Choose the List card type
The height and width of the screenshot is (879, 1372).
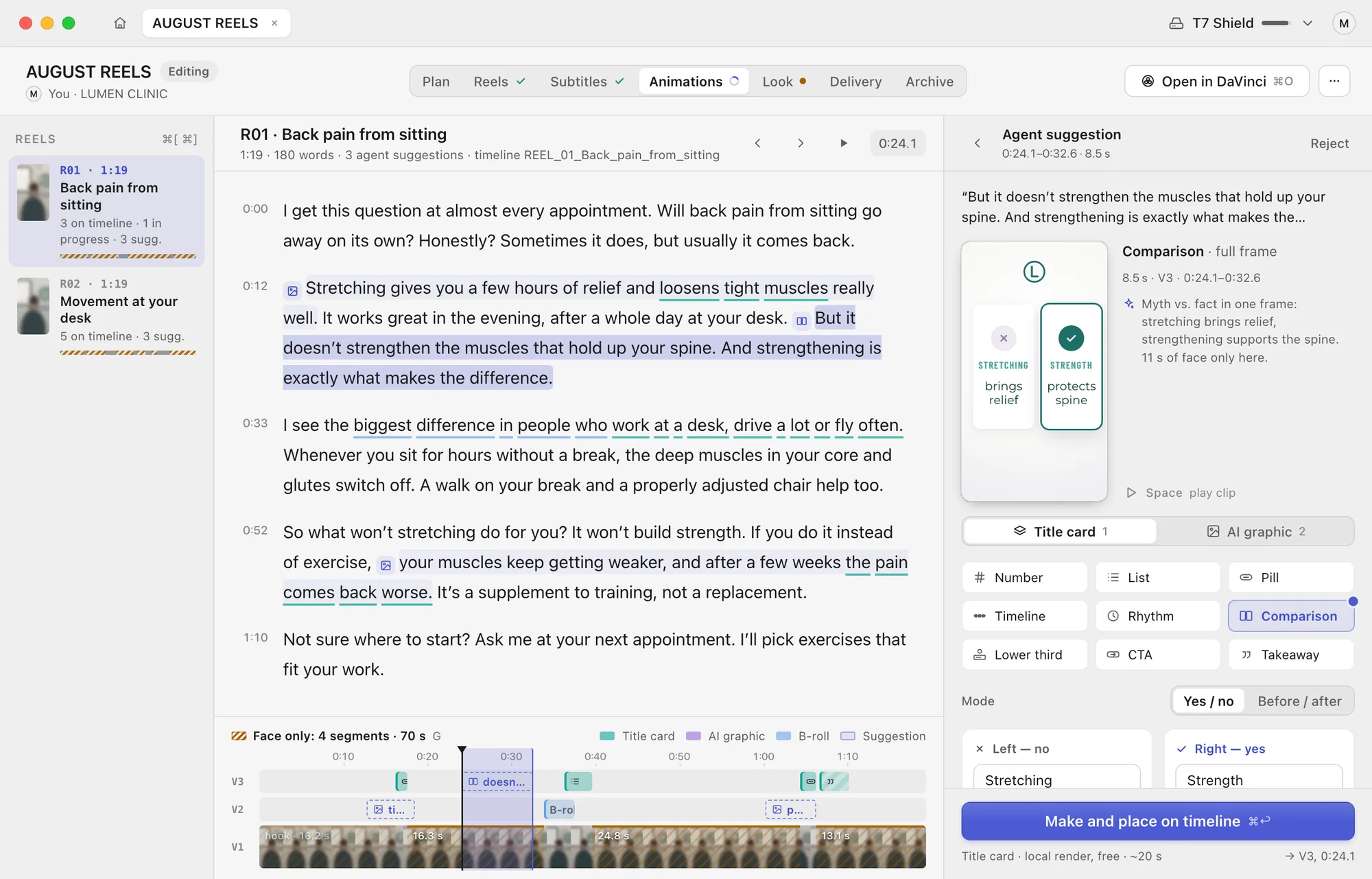pyautogui.click(x=1157, y=578)
